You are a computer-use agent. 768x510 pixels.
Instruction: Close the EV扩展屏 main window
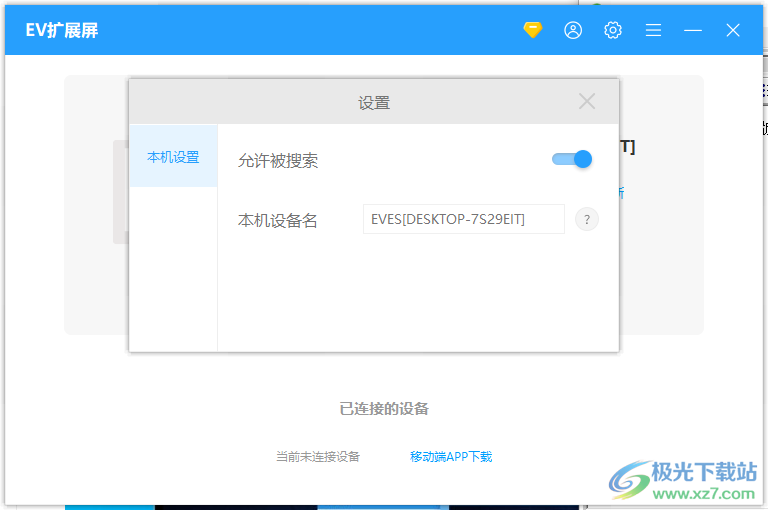(x=733, y=30)
